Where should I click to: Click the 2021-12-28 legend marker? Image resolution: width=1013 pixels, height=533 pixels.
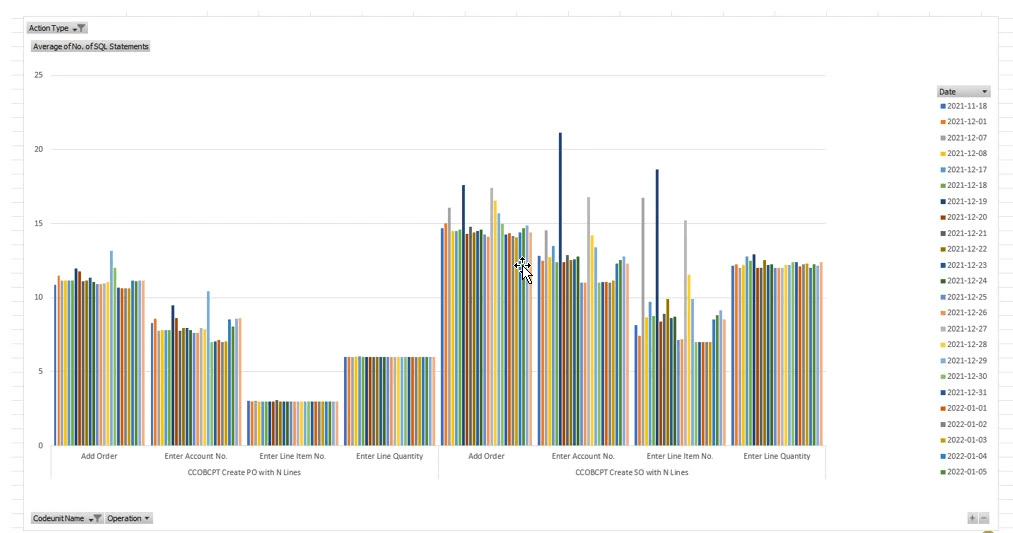pyautogui.click(x=942, y=345)
